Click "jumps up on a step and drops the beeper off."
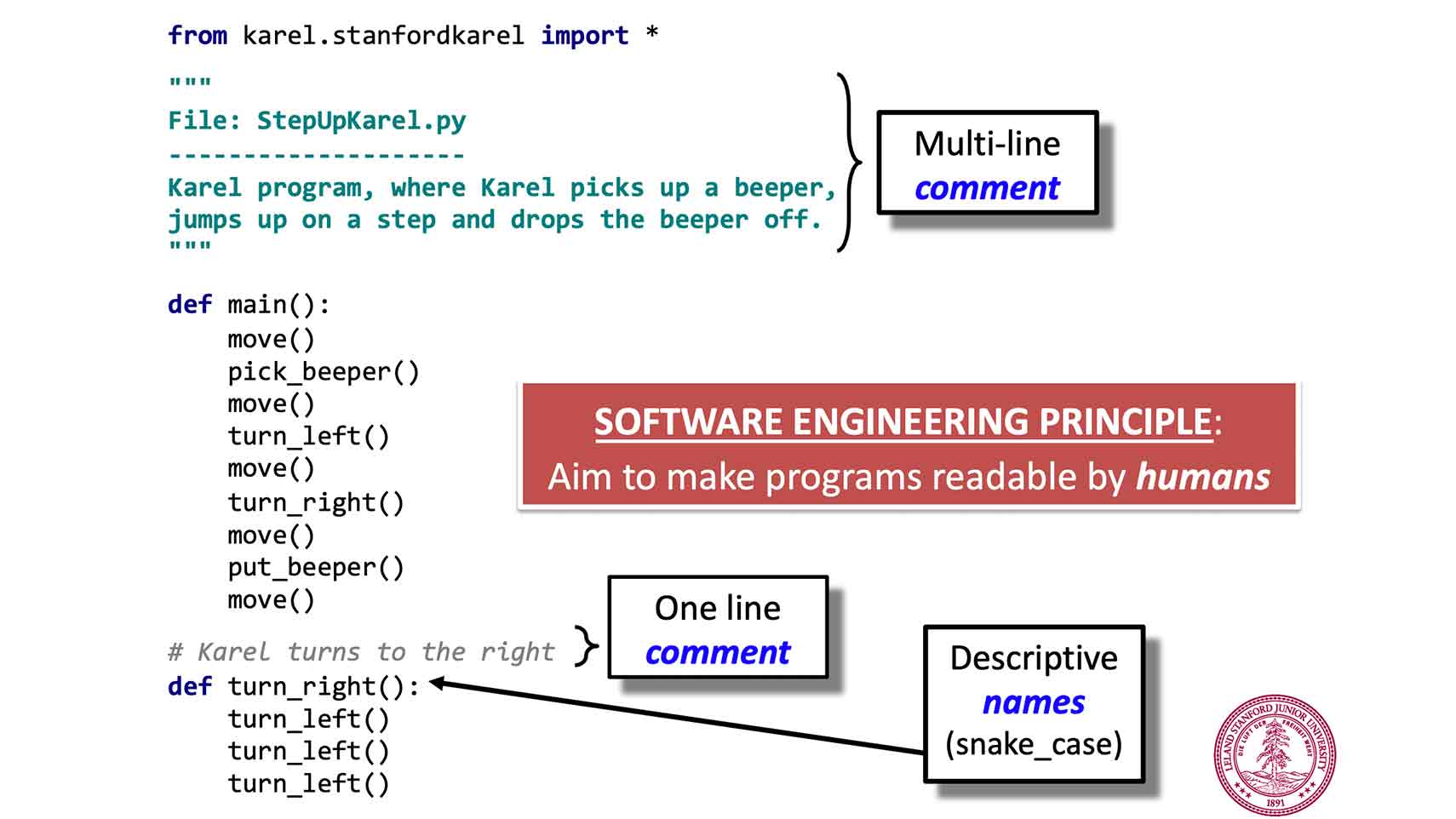 tap(495, 220)
